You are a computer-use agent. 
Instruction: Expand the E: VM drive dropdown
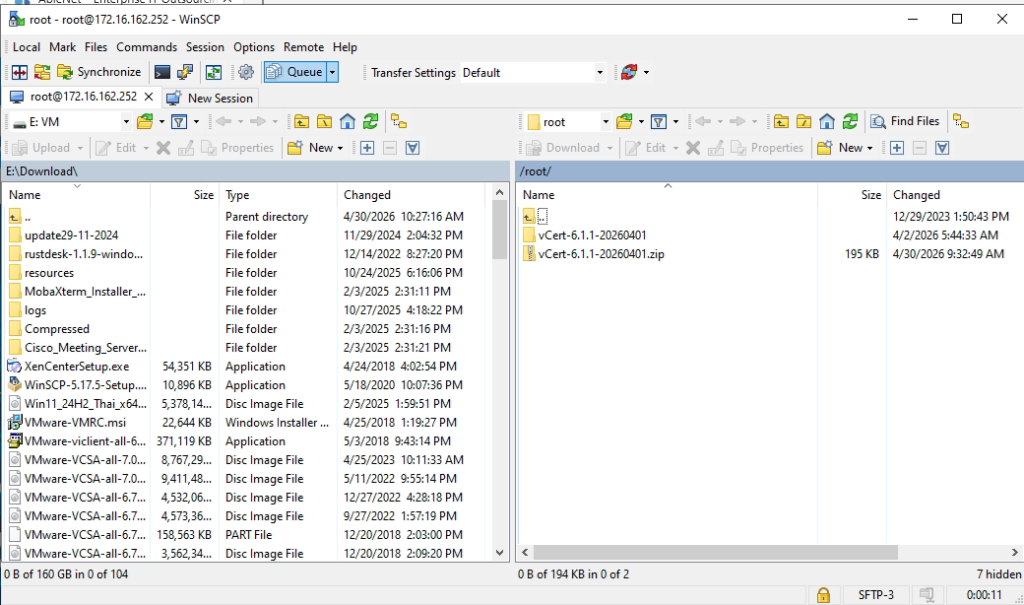click(126, 122)
